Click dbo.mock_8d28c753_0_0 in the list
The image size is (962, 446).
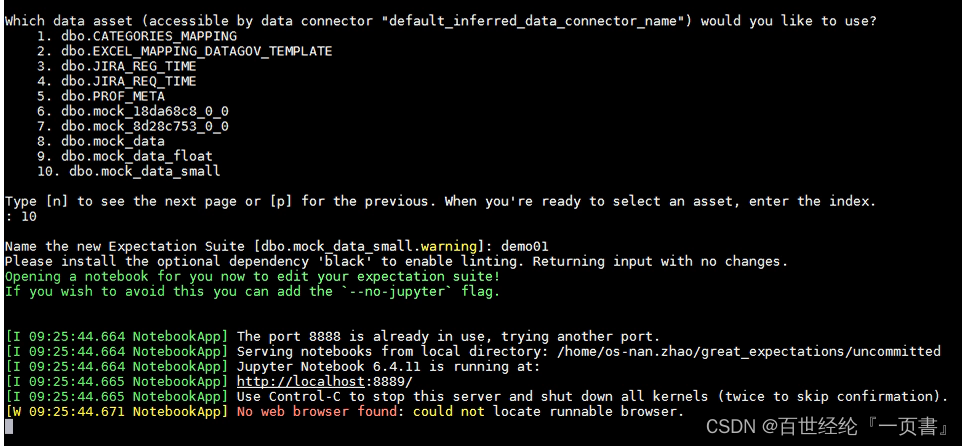[145, 126]
